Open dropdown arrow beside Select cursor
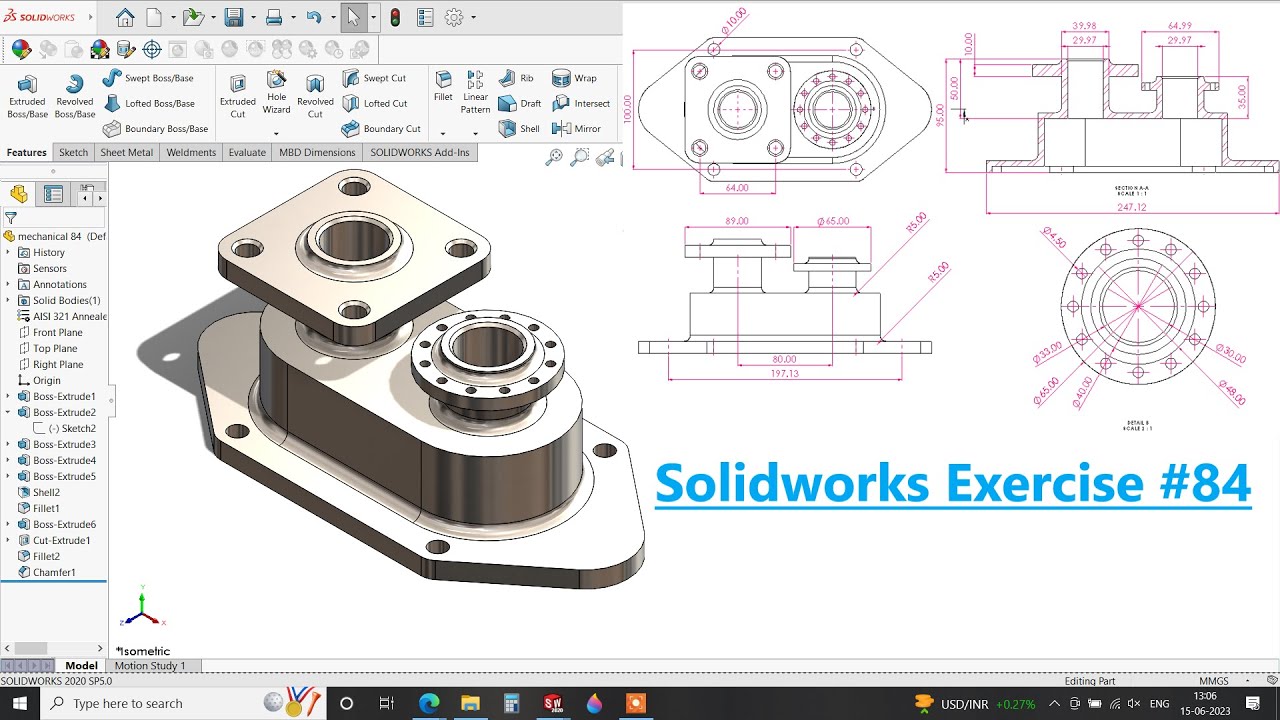 click(x=373, y=17)
